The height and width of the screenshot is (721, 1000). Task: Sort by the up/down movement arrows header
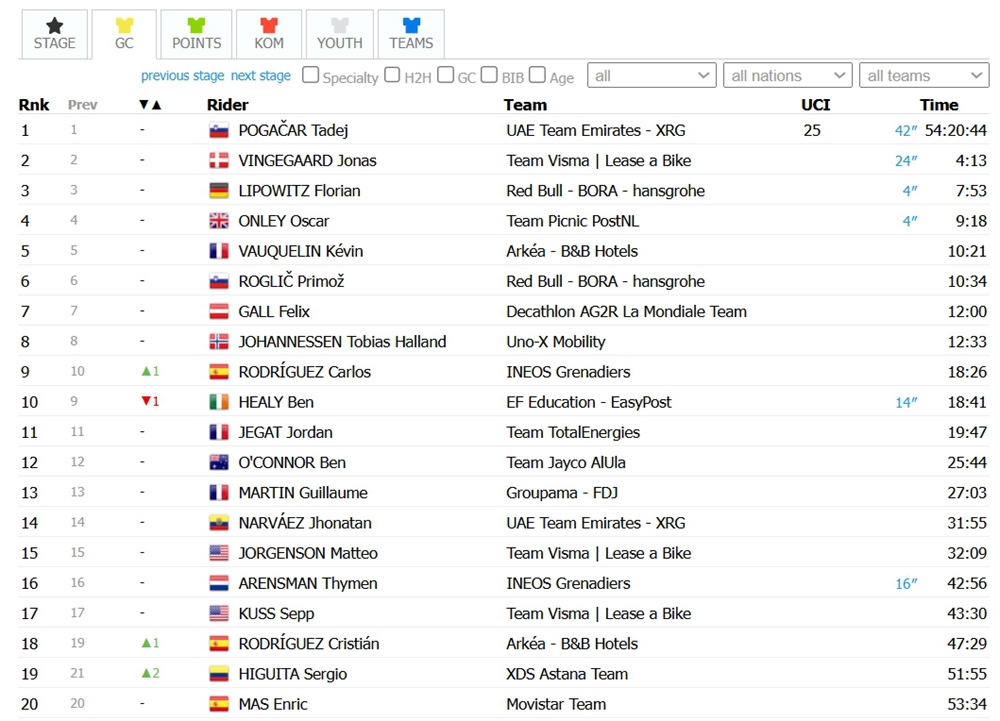tap(150, 105)
